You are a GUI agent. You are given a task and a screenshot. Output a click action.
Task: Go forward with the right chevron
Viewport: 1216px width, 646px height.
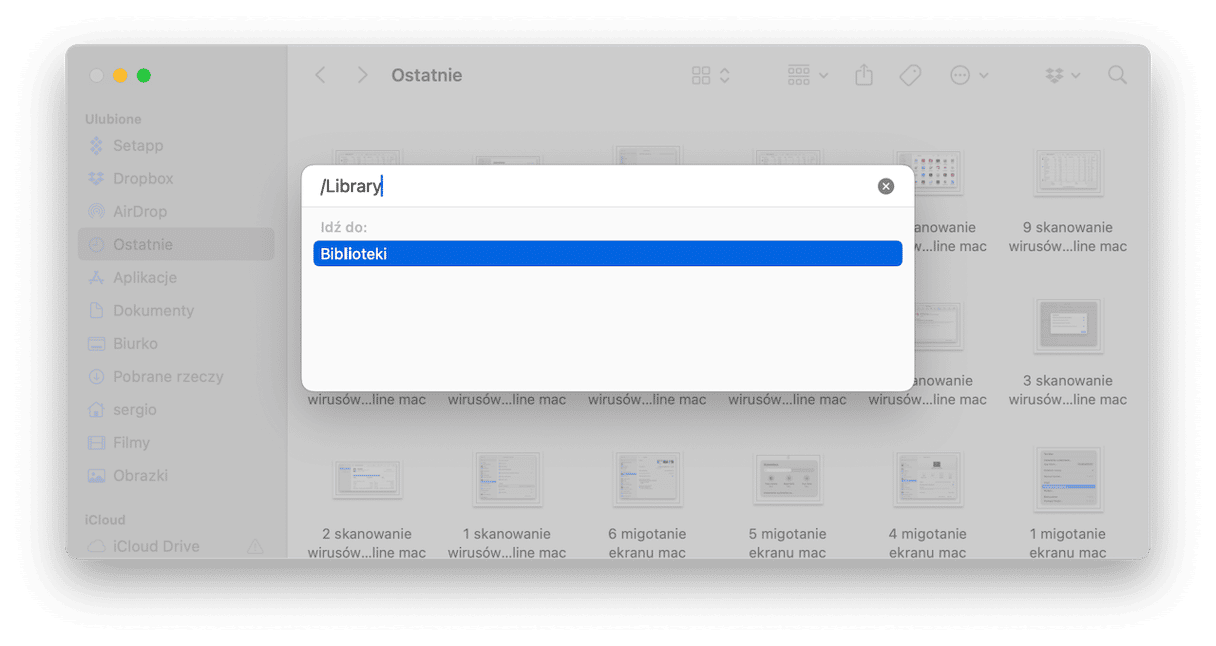click(362, 75)
